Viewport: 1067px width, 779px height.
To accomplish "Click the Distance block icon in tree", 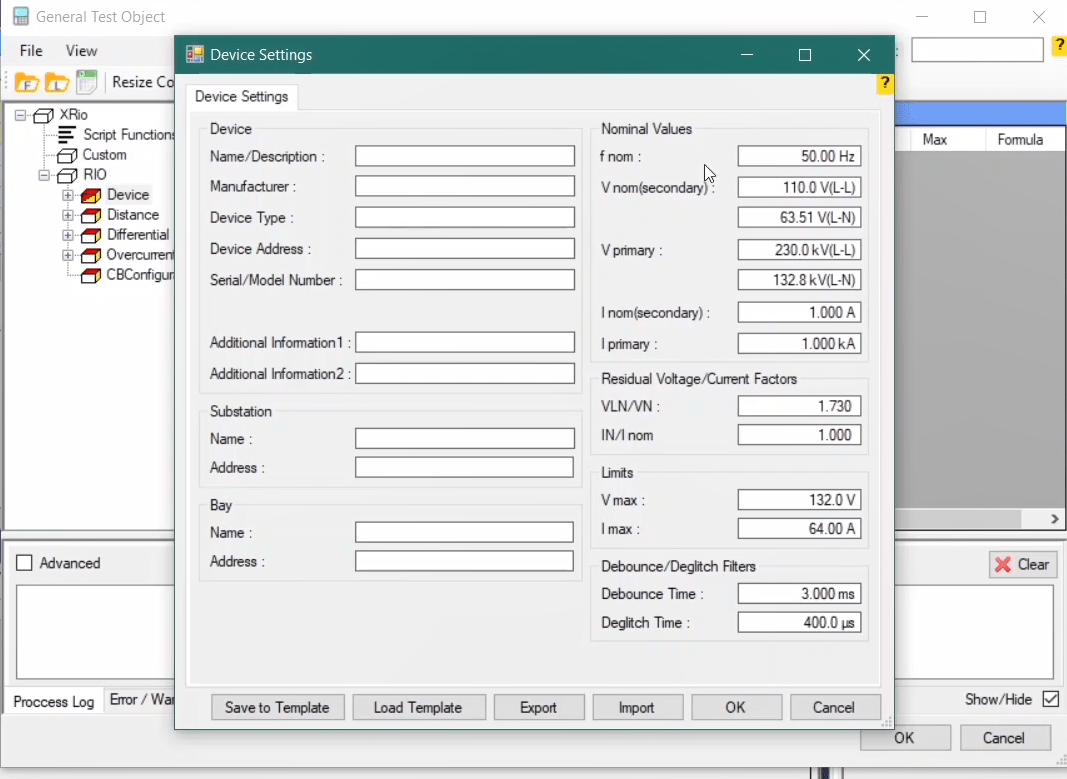I will pyautogui.click(x=91, y=215).
